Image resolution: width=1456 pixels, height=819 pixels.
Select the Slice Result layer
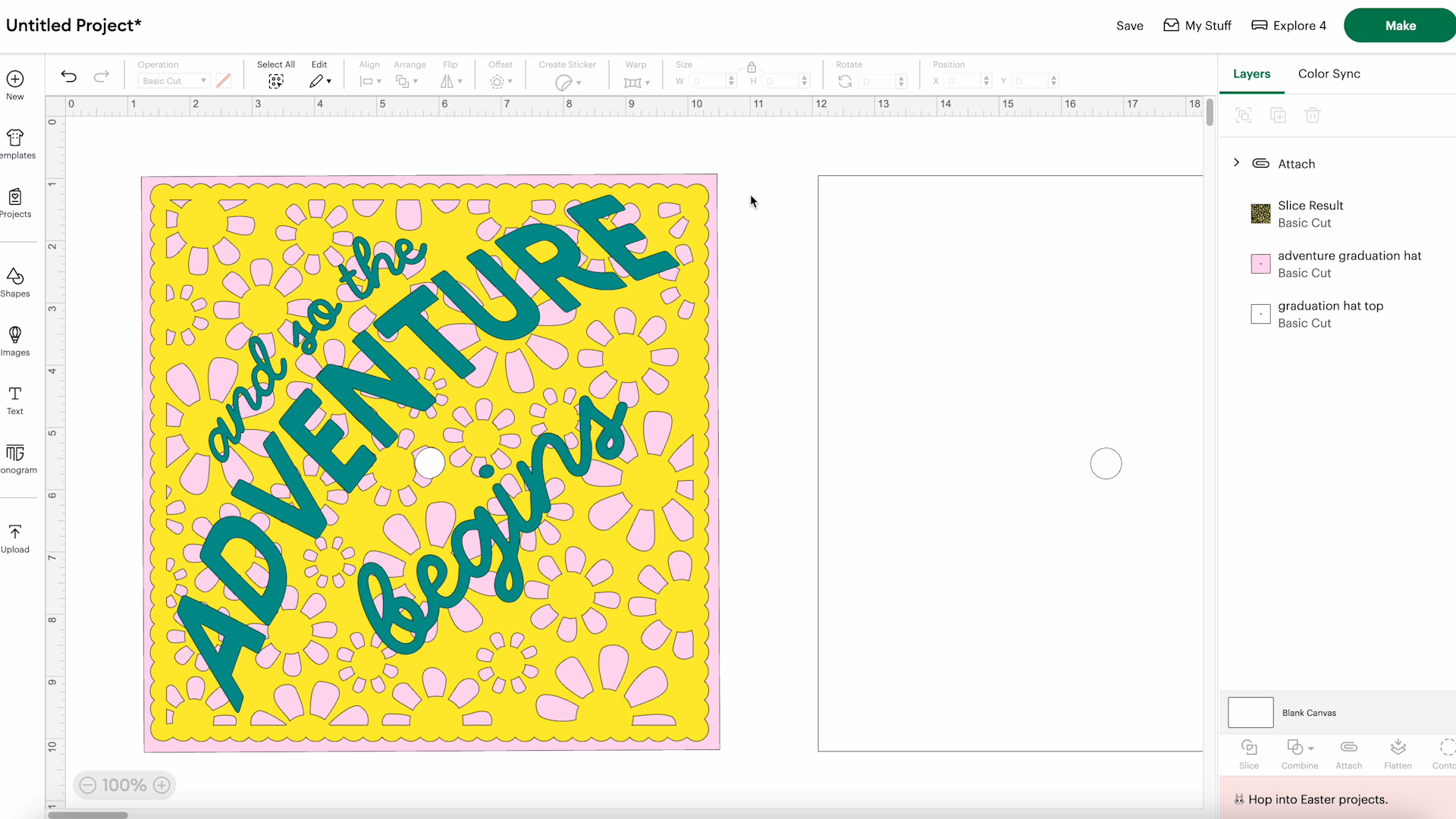pos(1338,214)
